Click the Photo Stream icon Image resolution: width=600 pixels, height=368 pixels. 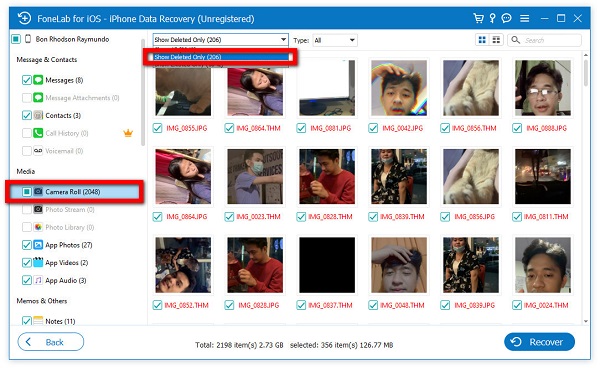pyautogui.click(x=38, y=209)
